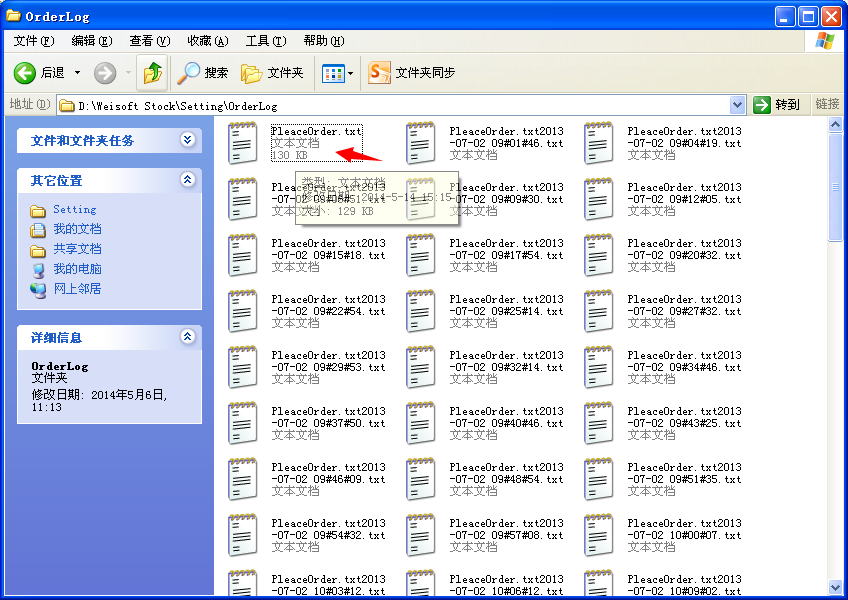Start 文件夹同步 folder sync
The width and height of the screenshot is (848, 600).
412,72
